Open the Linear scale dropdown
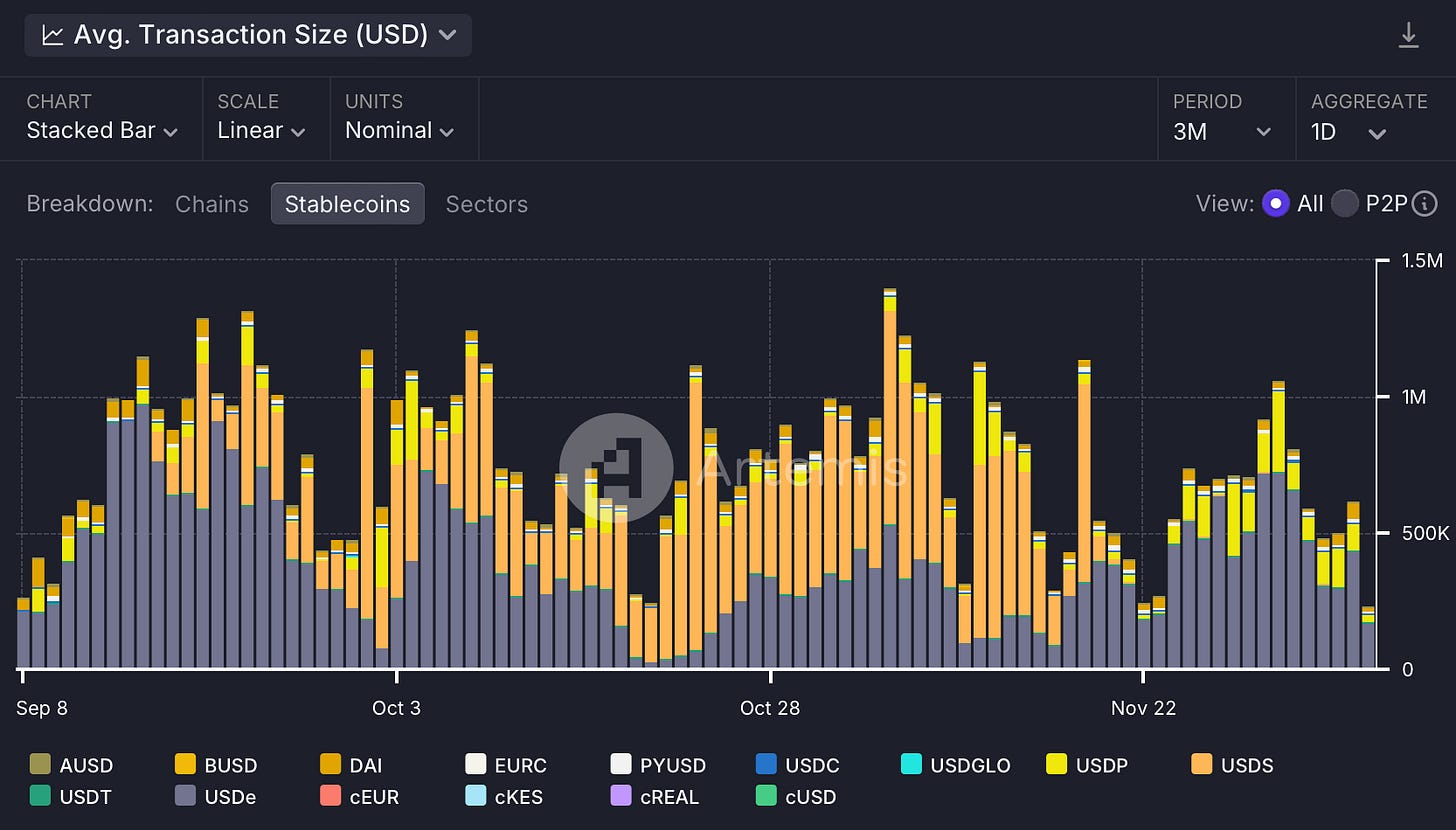The height and width of the screenshot is (830, 1456). pos(264,131)
